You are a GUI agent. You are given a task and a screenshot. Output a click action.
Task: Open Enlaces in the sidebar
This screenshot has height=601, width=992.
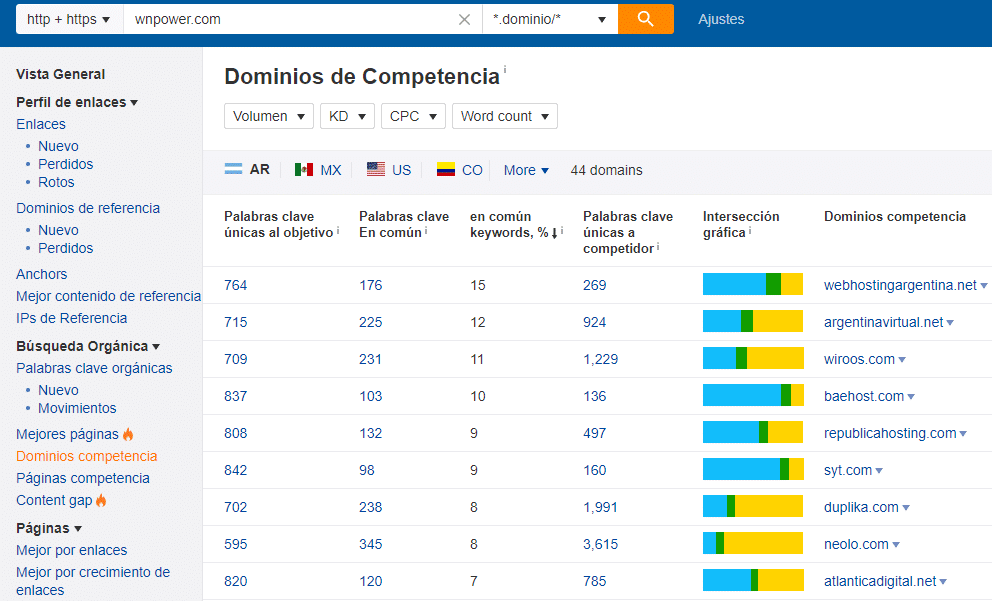pyautogui.click(x=40, y=124)
